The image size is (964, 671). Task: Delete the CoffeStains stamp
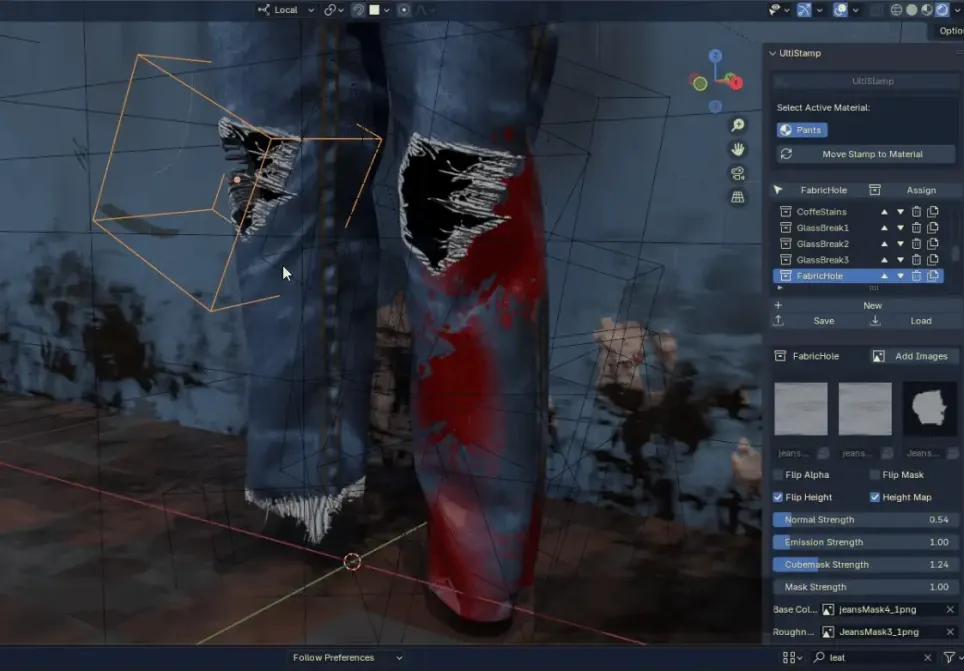pyautogui.click(x=916, y=212)
